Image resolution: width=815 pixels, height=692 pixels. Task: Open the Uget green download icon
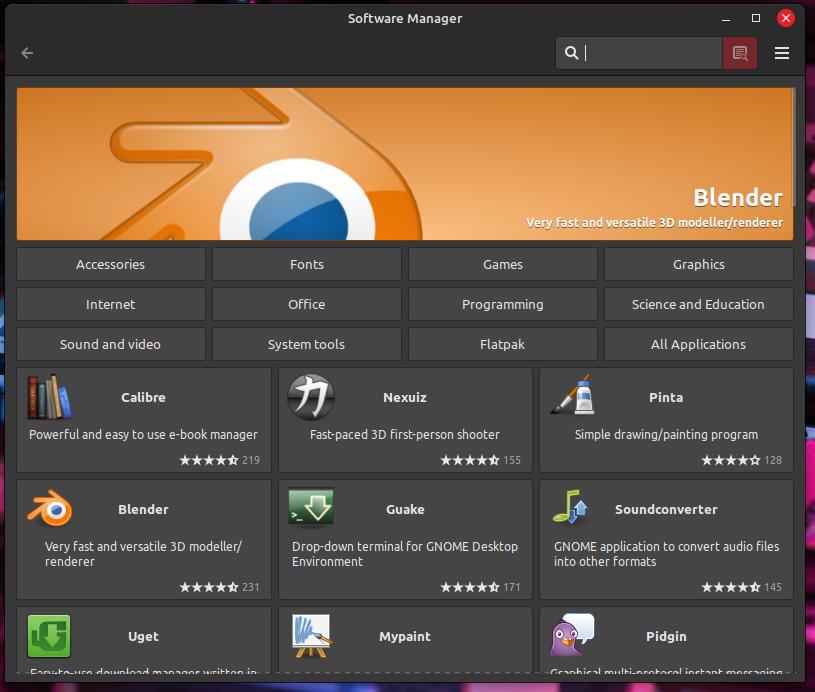(49, 636)
